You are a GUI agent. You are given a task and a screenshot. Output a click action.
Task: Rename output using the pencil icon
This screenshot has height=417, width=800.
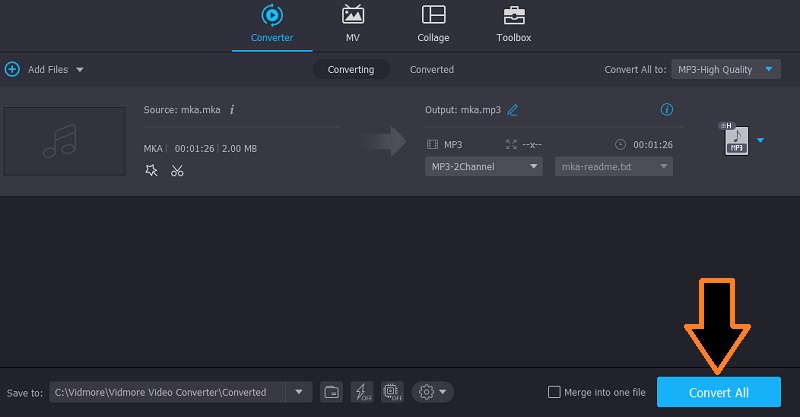(513, 109)
